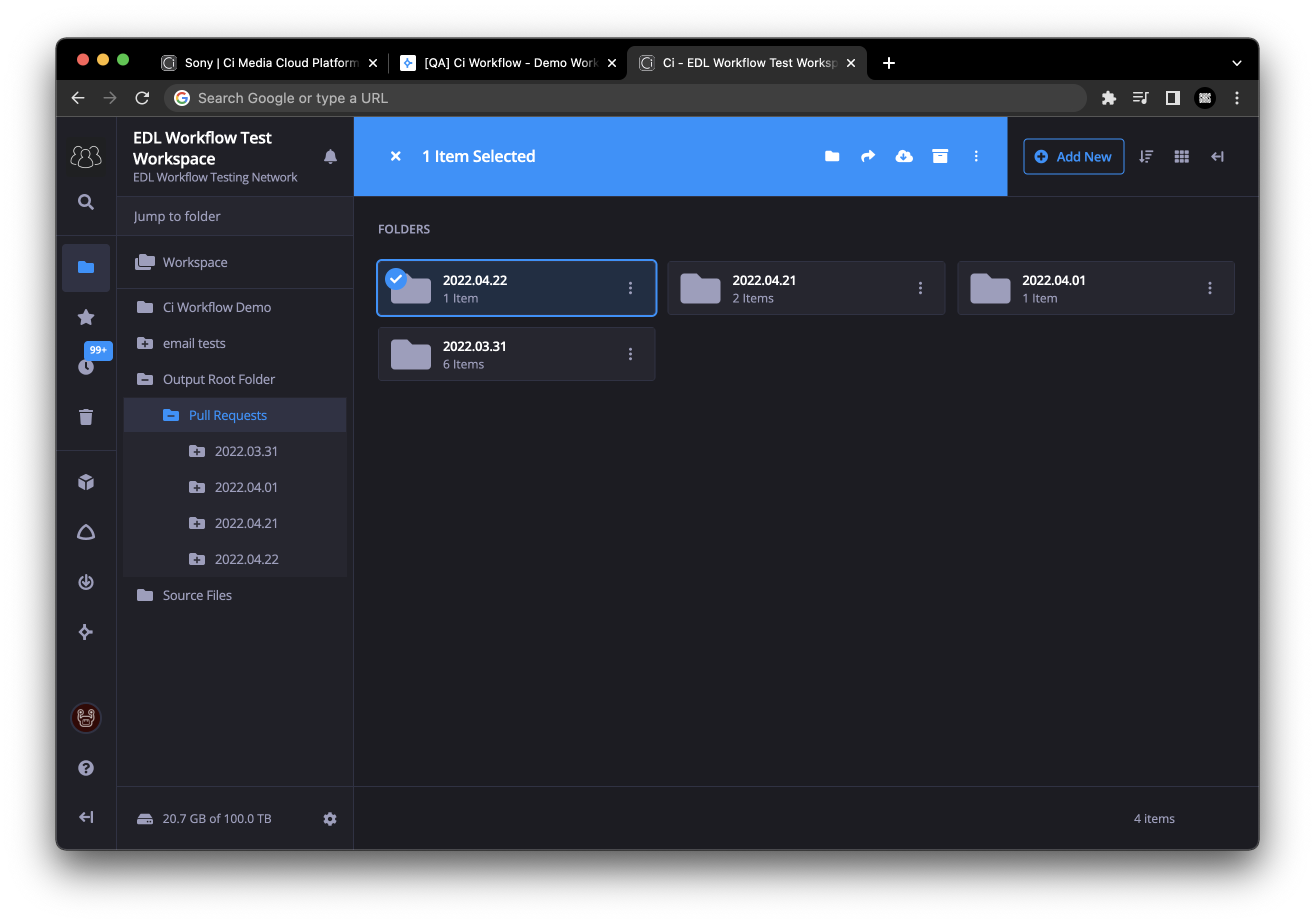Select Workspace root in the tree
Screen dimensions: 1315x924
[x=235, y=262]
